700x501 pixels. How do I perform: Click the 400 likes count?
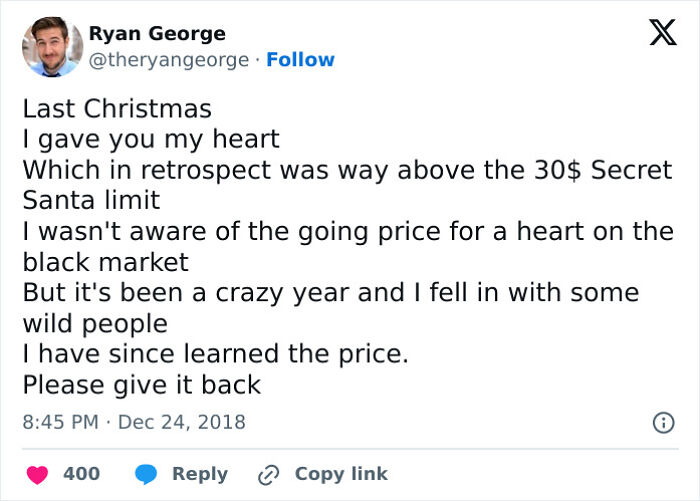coord(81,474)
